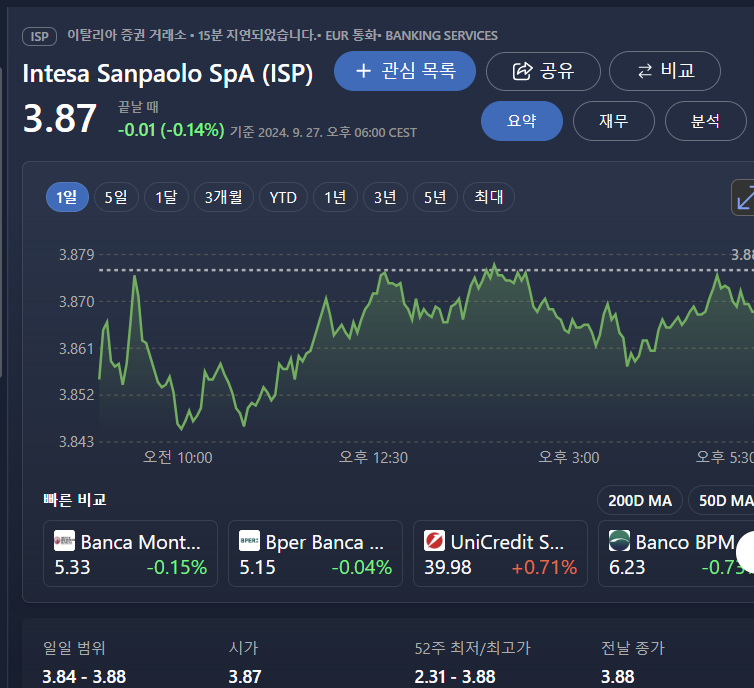The image size is (754, 688).
Task: Click the UniCredit red logo icon
Action: point(434,541)
